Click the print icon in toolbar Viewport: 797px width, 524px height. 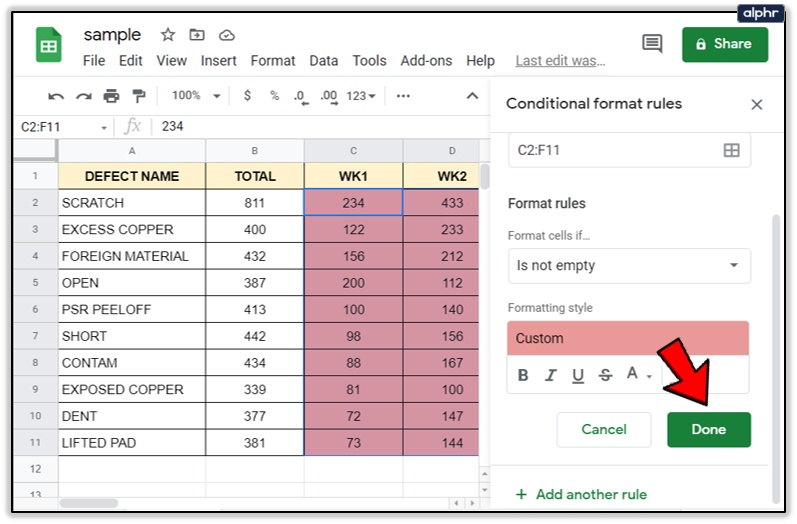tap(111, 96)
